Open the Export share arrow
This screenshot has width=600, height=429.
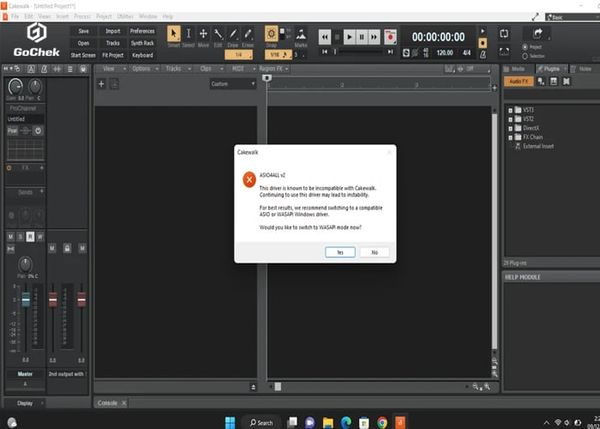(538, 33)
